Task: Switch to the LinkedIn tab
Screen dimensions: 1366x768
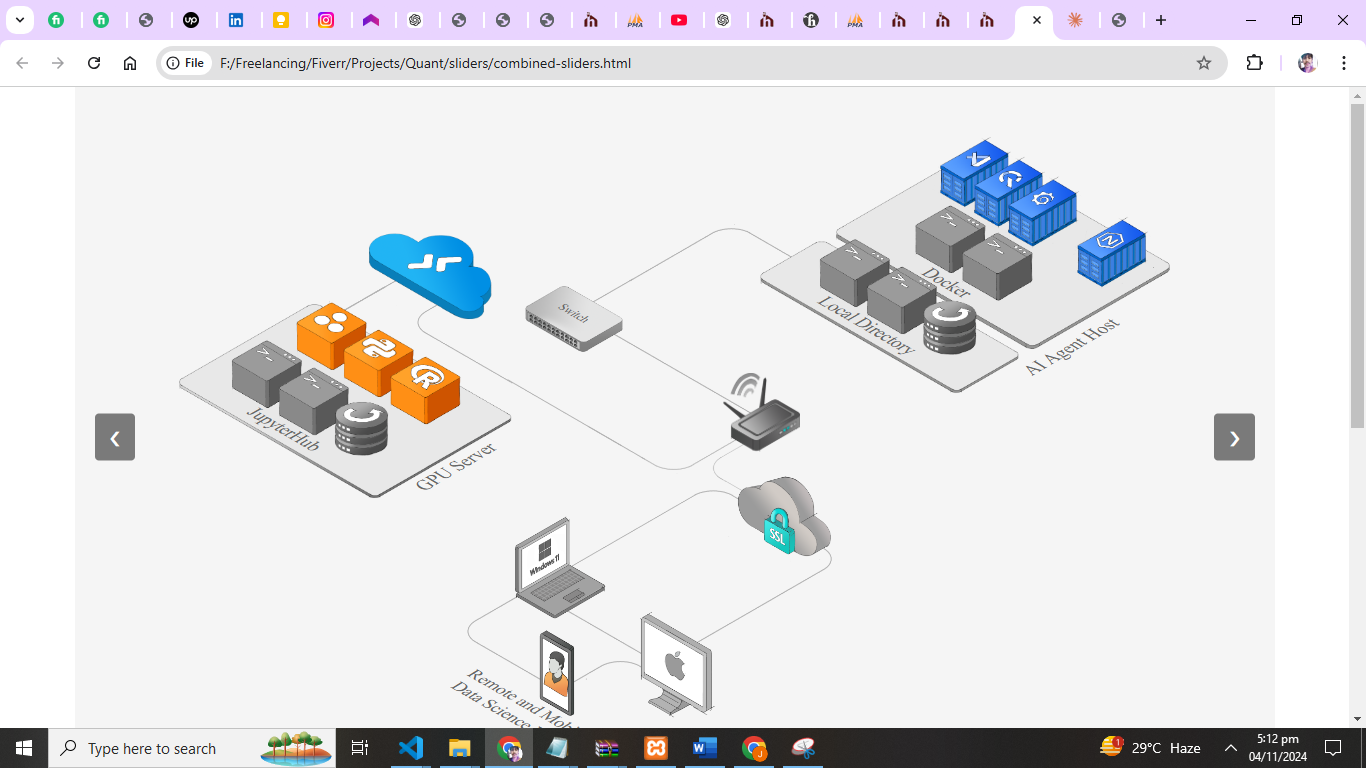Action: [236, 20]
